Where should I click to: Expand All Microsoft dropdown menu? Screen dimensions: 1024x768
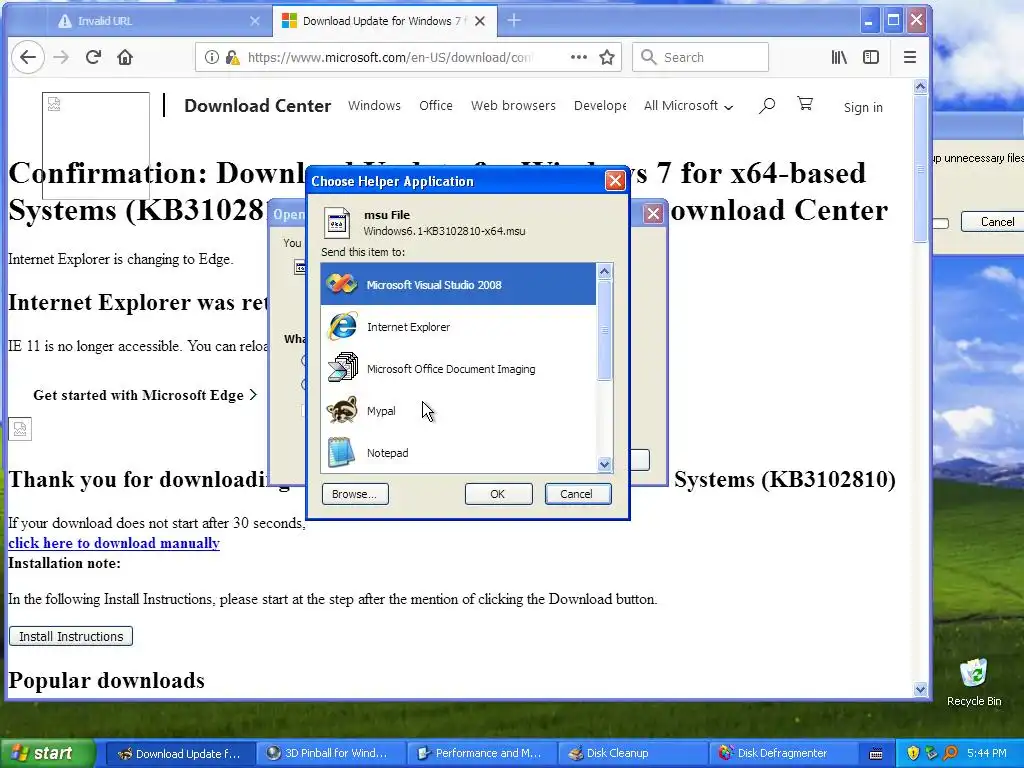pos(688,106)
